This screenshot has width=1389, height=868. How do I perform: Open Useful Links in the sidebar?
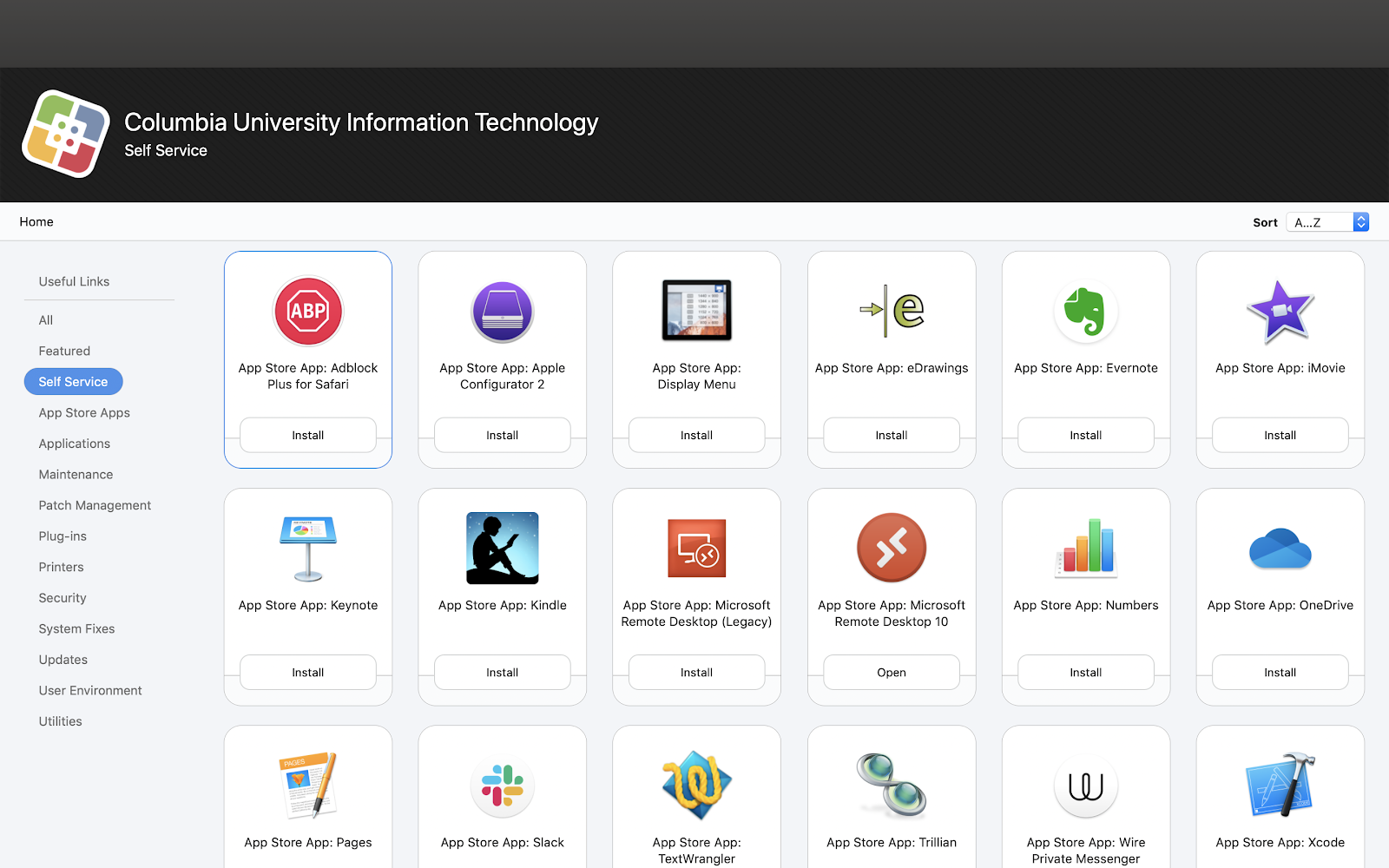(x=74, y=281)
